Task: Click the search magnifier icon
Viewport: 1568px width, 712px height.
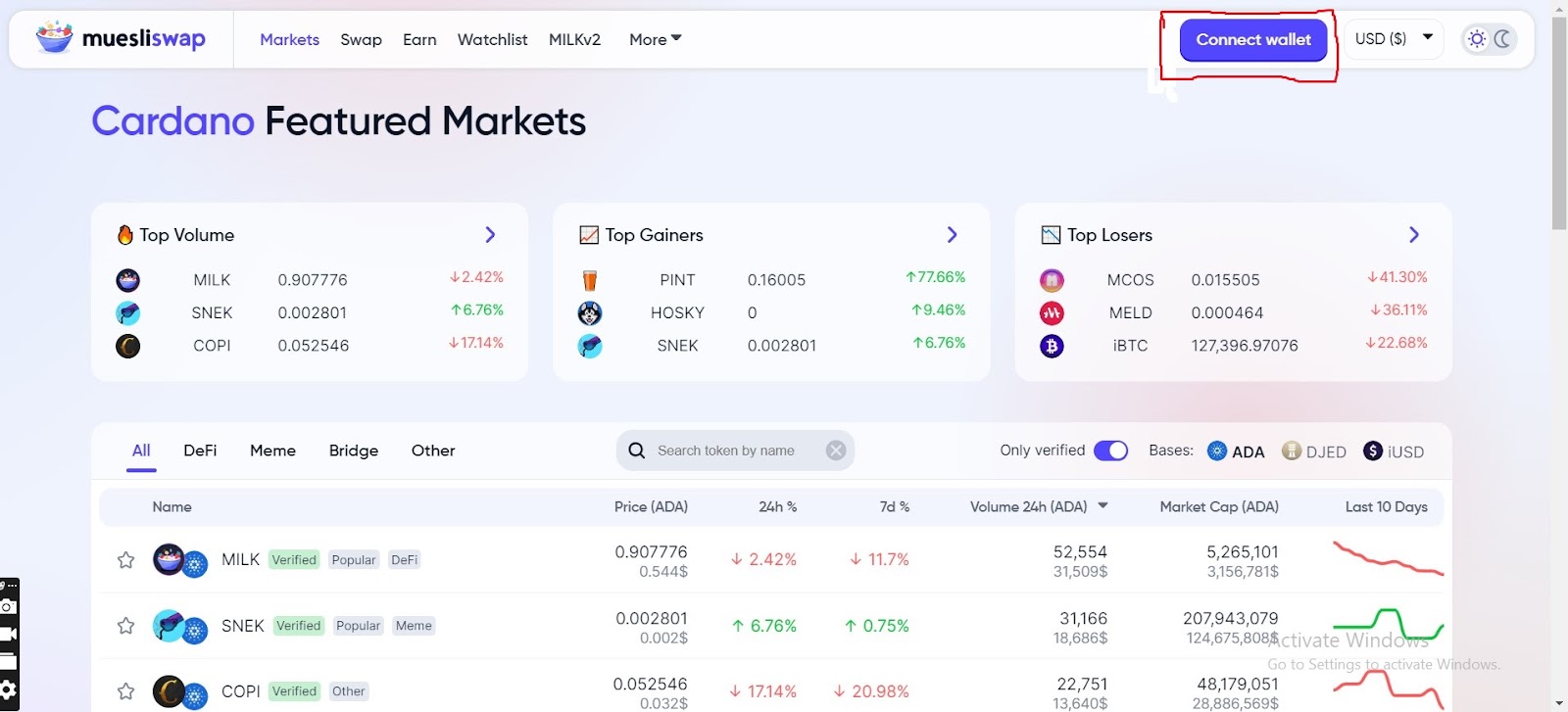Action: tap(637, 451)
